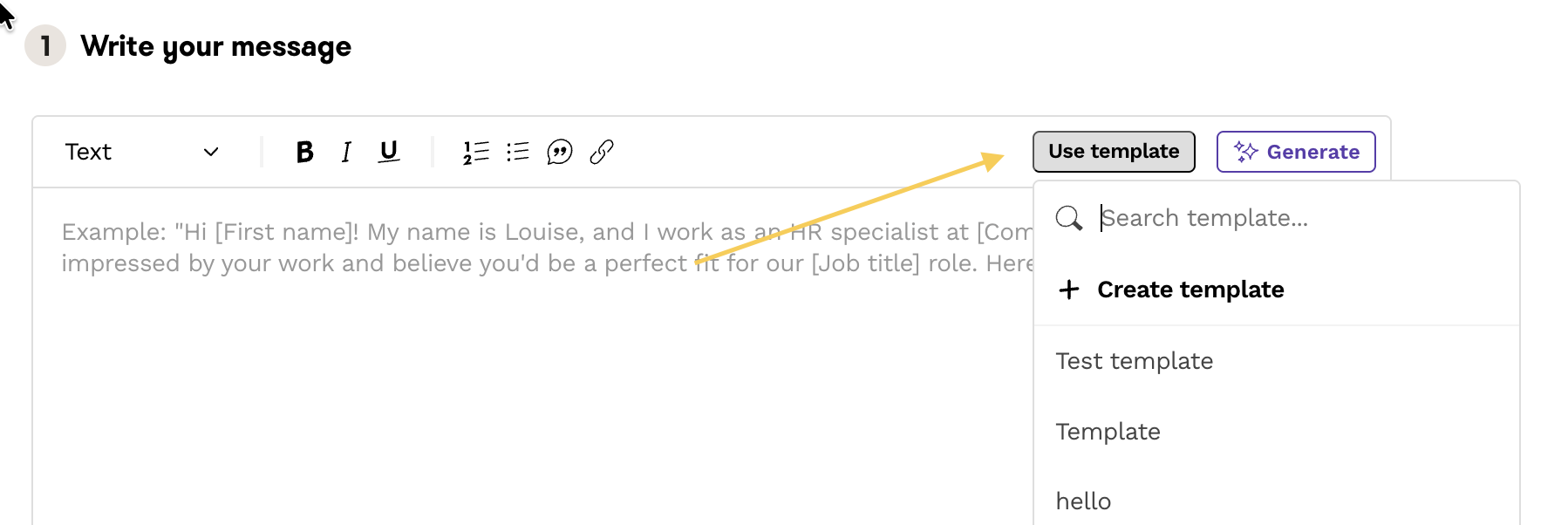This screenshot has width=1568, height=525.
Task: Click the plus icon next to Create template
Action: pyautogui.click(x=1068, y=290)
